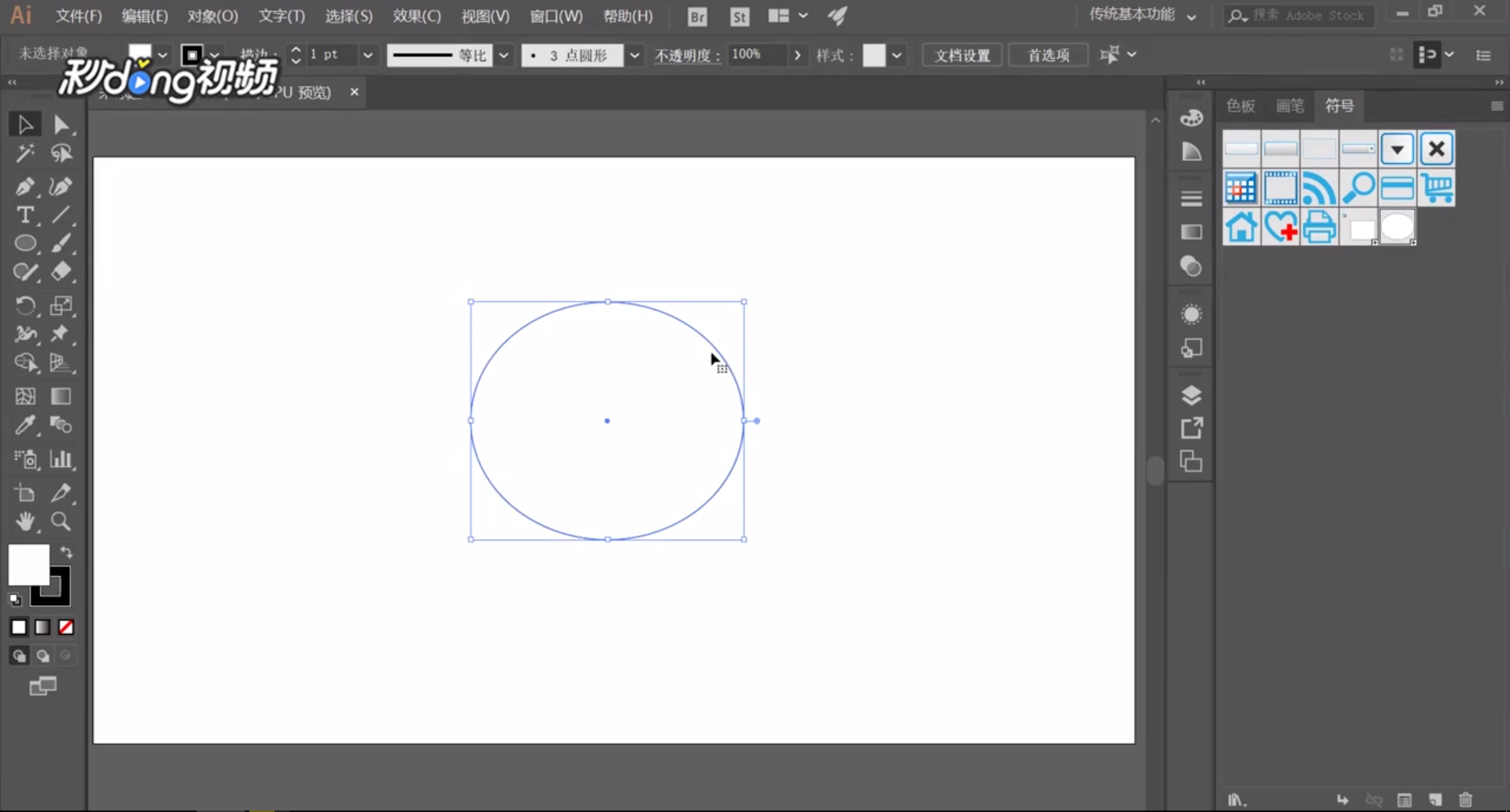
Task: Select the Artboard tool
Action: [x=24, y=493]
